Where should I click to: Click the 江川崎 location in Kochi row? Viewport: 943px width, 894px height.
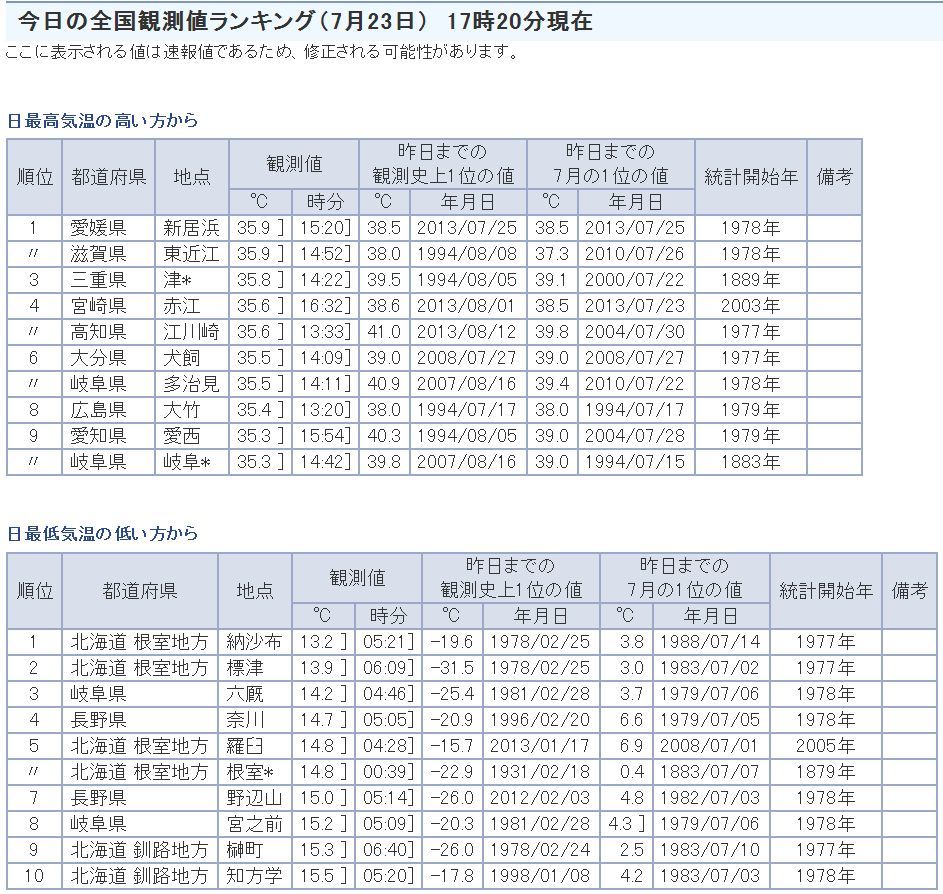tap(191, 332)
